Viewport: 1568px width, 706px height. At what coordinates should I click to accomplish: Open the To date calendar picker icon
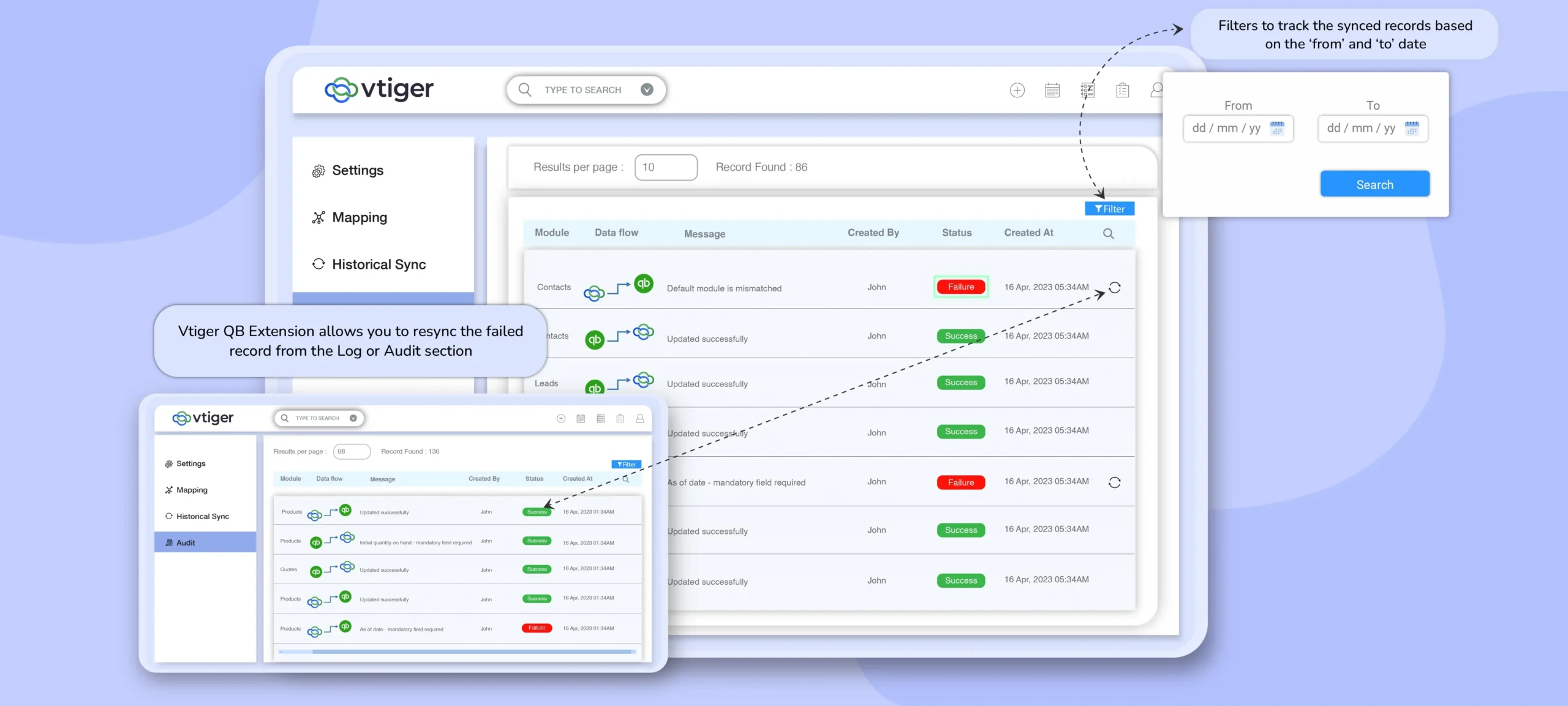coord(1411,128)
